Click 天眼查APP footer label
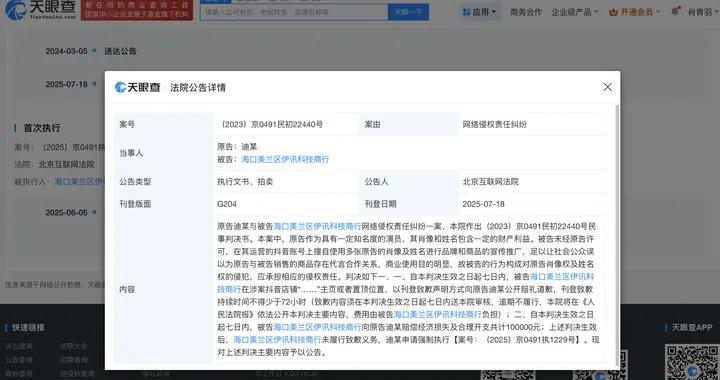This screenshot has height=380, width=720. (692, 327)
